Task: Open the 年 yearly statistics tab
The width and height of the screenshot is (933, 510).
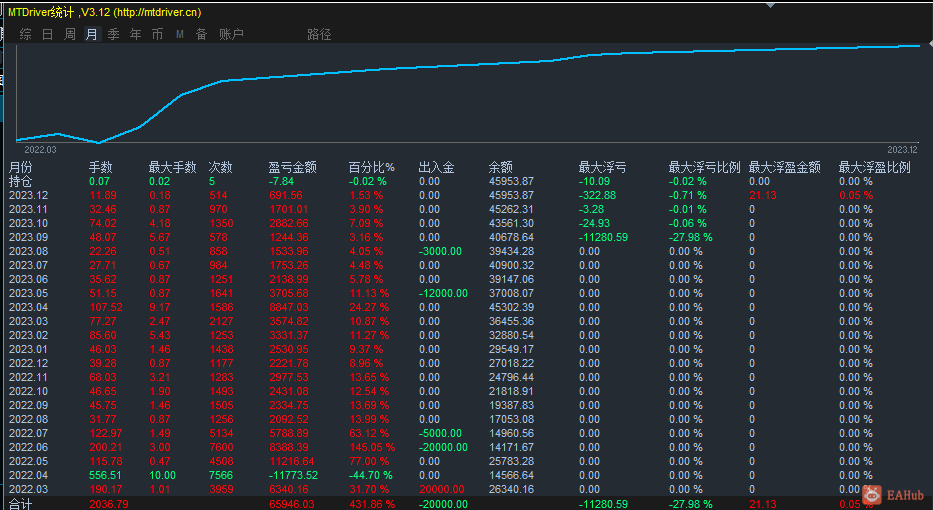Action: click(x=136, y=35)
